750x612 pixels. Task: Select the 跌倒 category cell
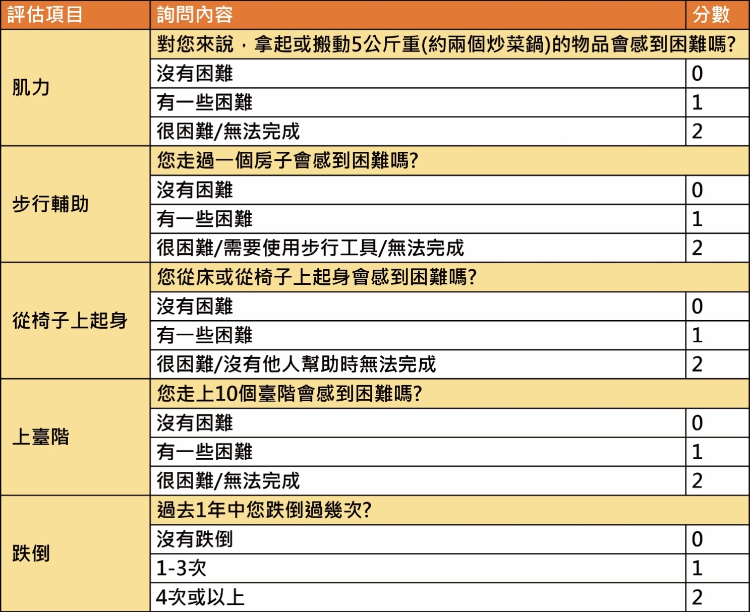(x=75, y=554)
